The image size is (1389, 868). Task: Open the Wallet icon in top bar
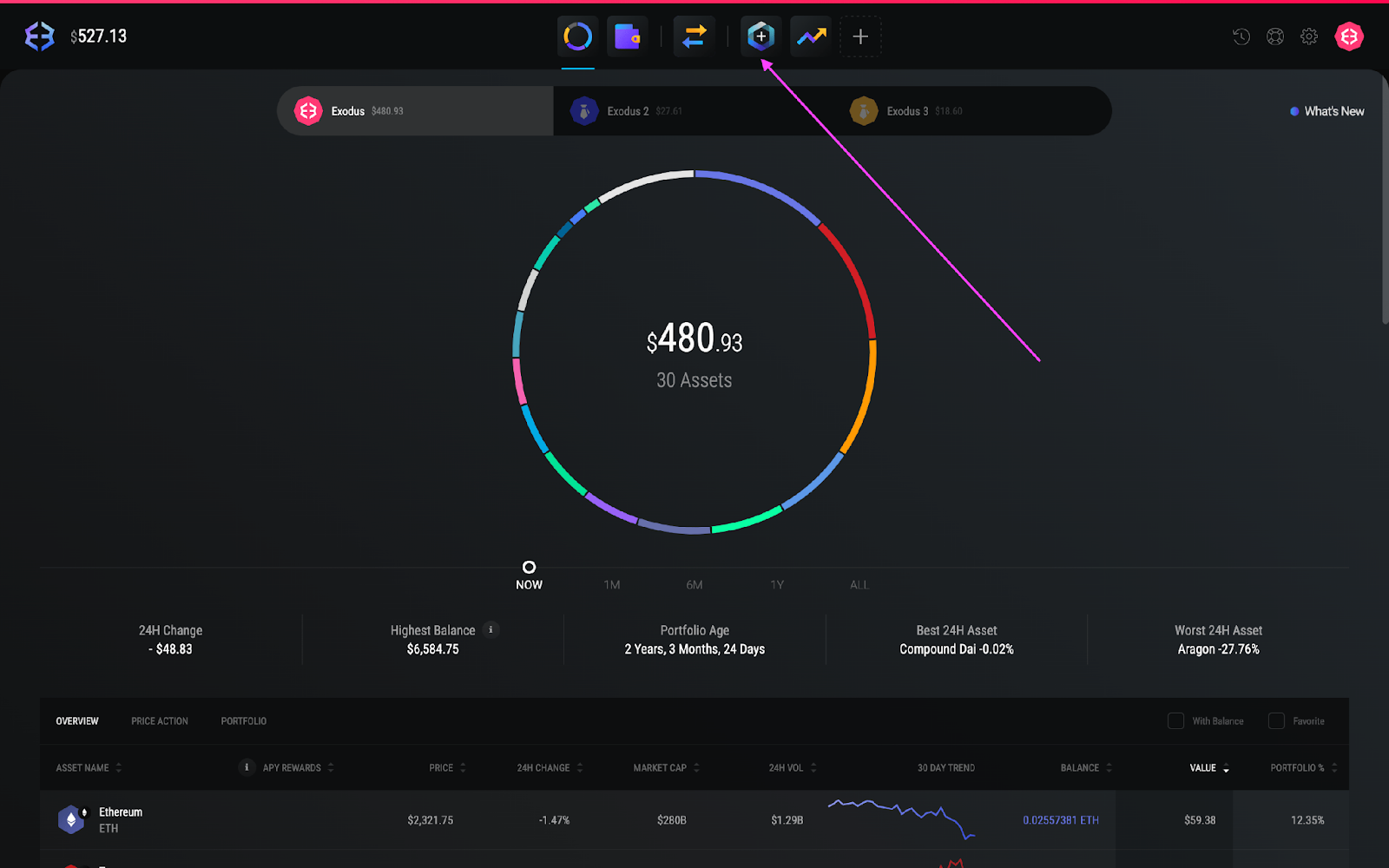pos(627,36)
